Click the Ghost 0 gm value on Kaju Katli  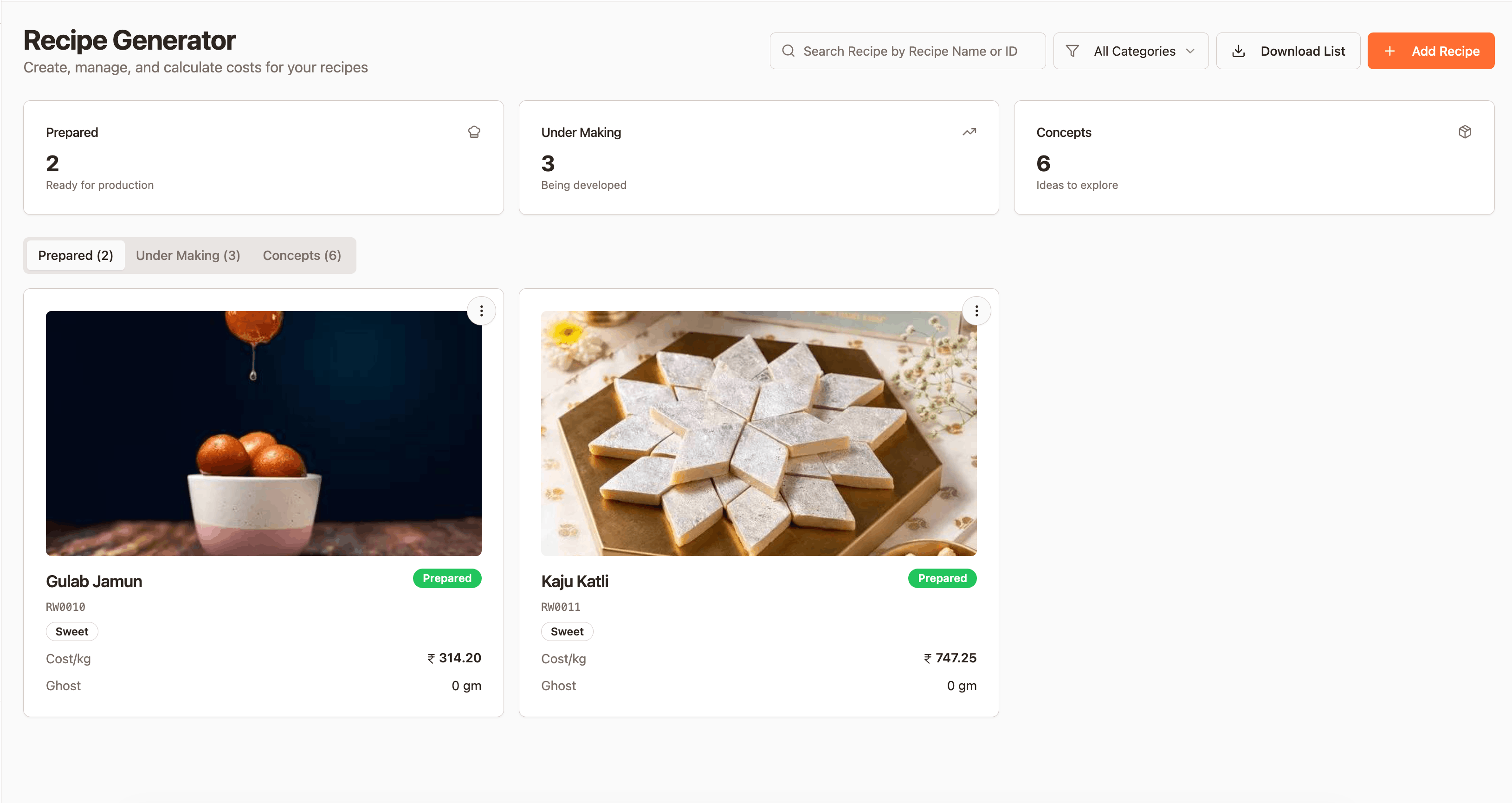[962, 686]
